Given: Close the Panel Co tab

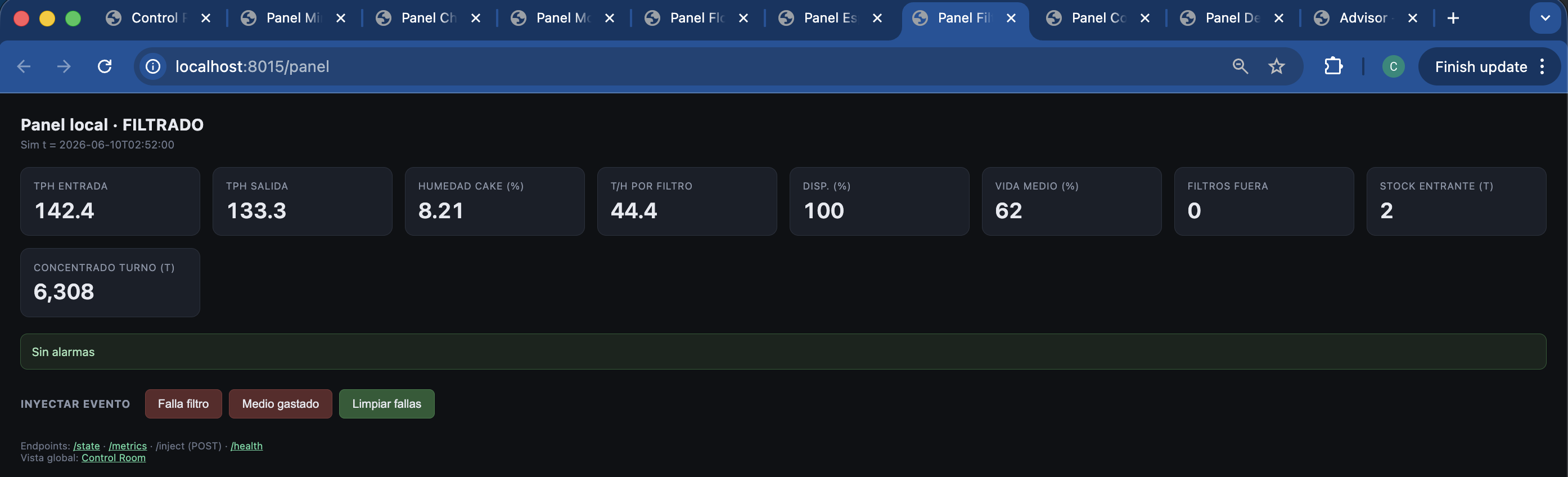Looking at the screenshot, I should 1145,18.
